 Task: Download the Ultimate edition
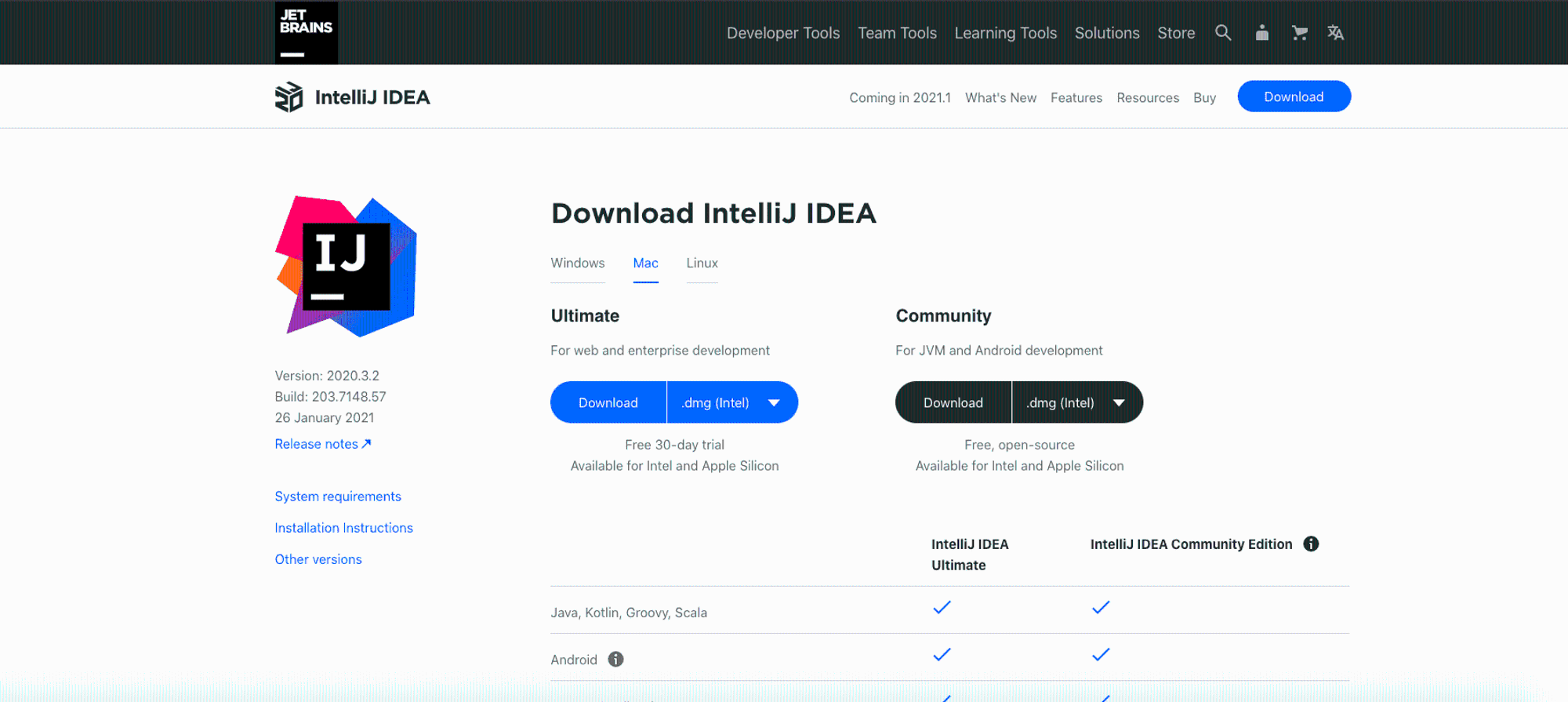click(x=608, y=402)
